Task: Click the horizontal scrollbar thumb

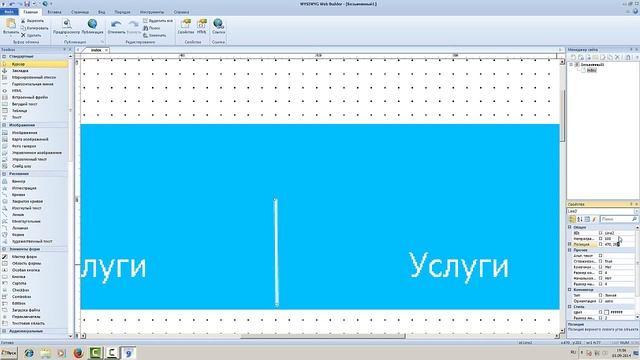Action: click(323, 336)
